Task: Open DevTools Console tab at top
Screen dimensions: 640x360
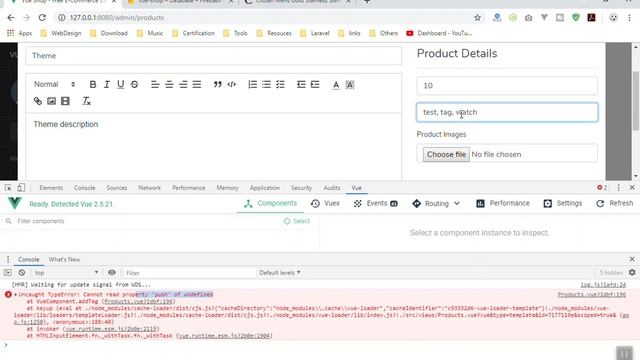Action: tap(84, 188)
